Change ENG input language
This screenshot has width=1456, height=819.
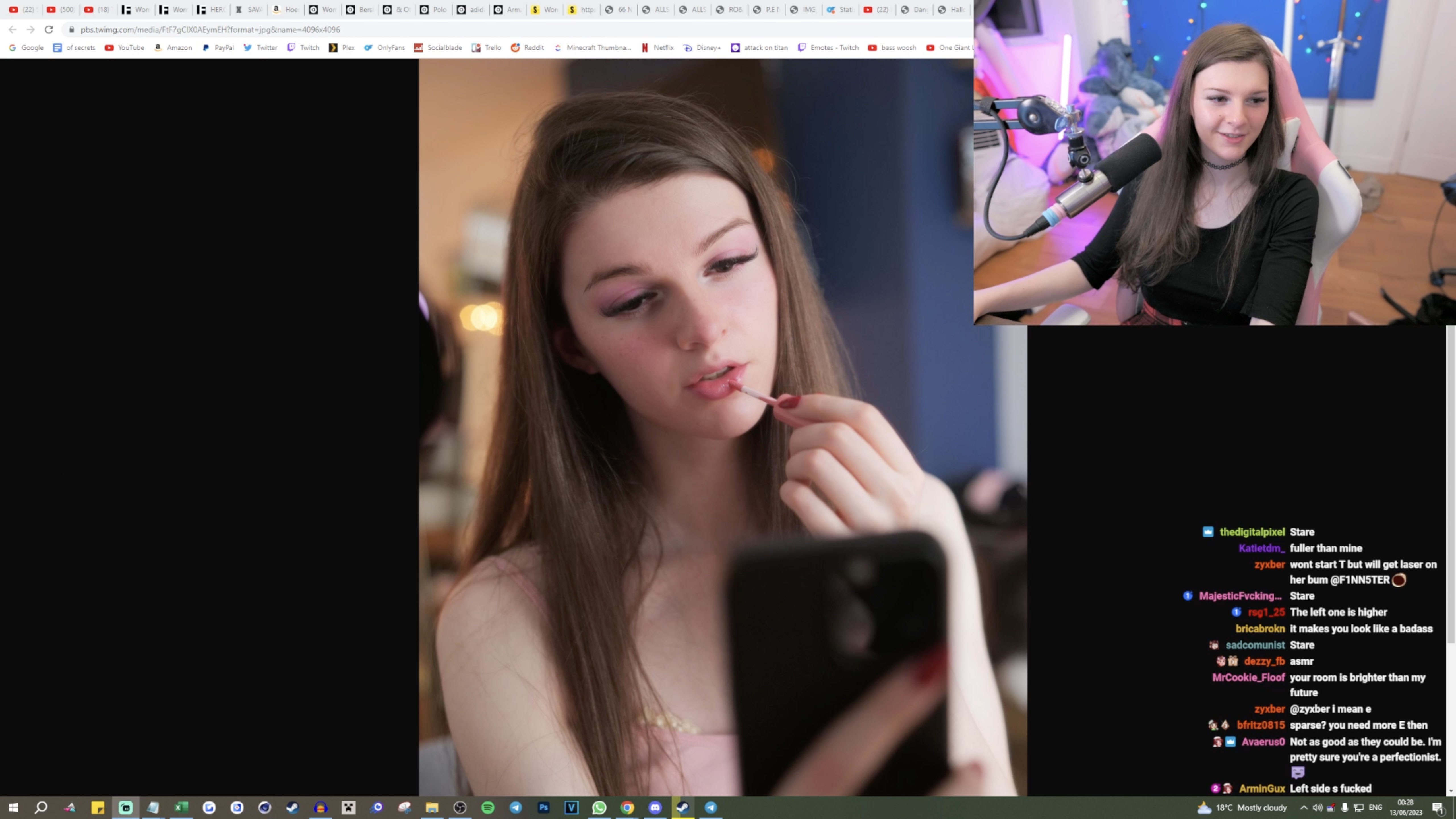1375,808
